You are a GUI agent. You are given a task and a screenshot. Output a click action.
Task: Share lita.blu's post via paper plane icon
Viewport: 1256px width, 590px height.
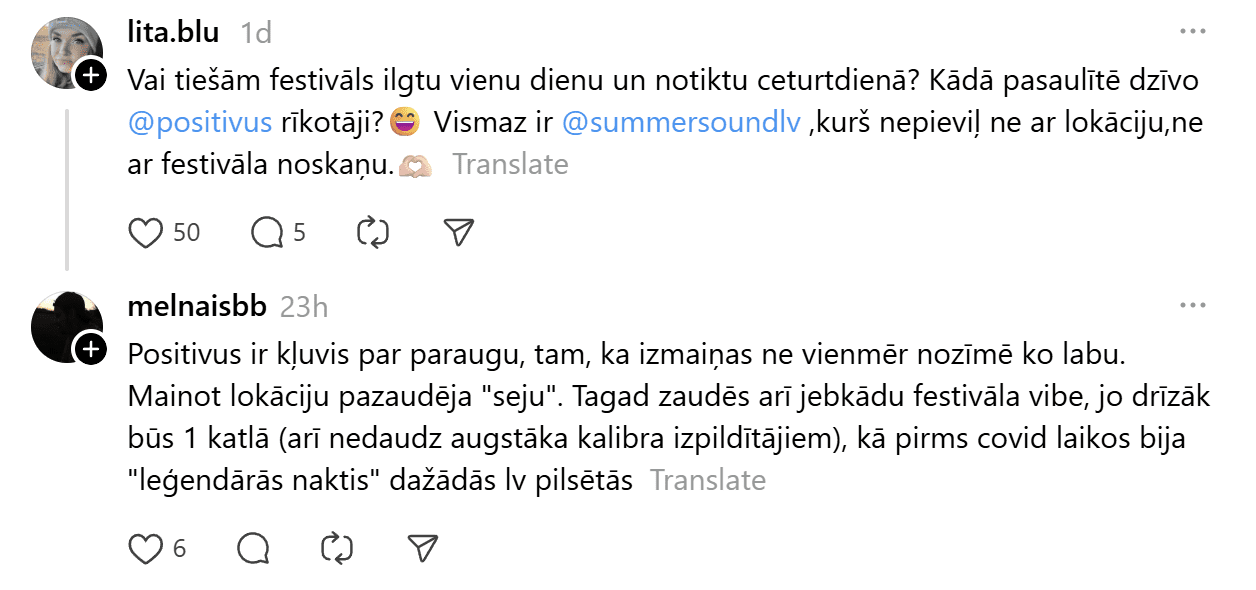click(x=458, y=233)
